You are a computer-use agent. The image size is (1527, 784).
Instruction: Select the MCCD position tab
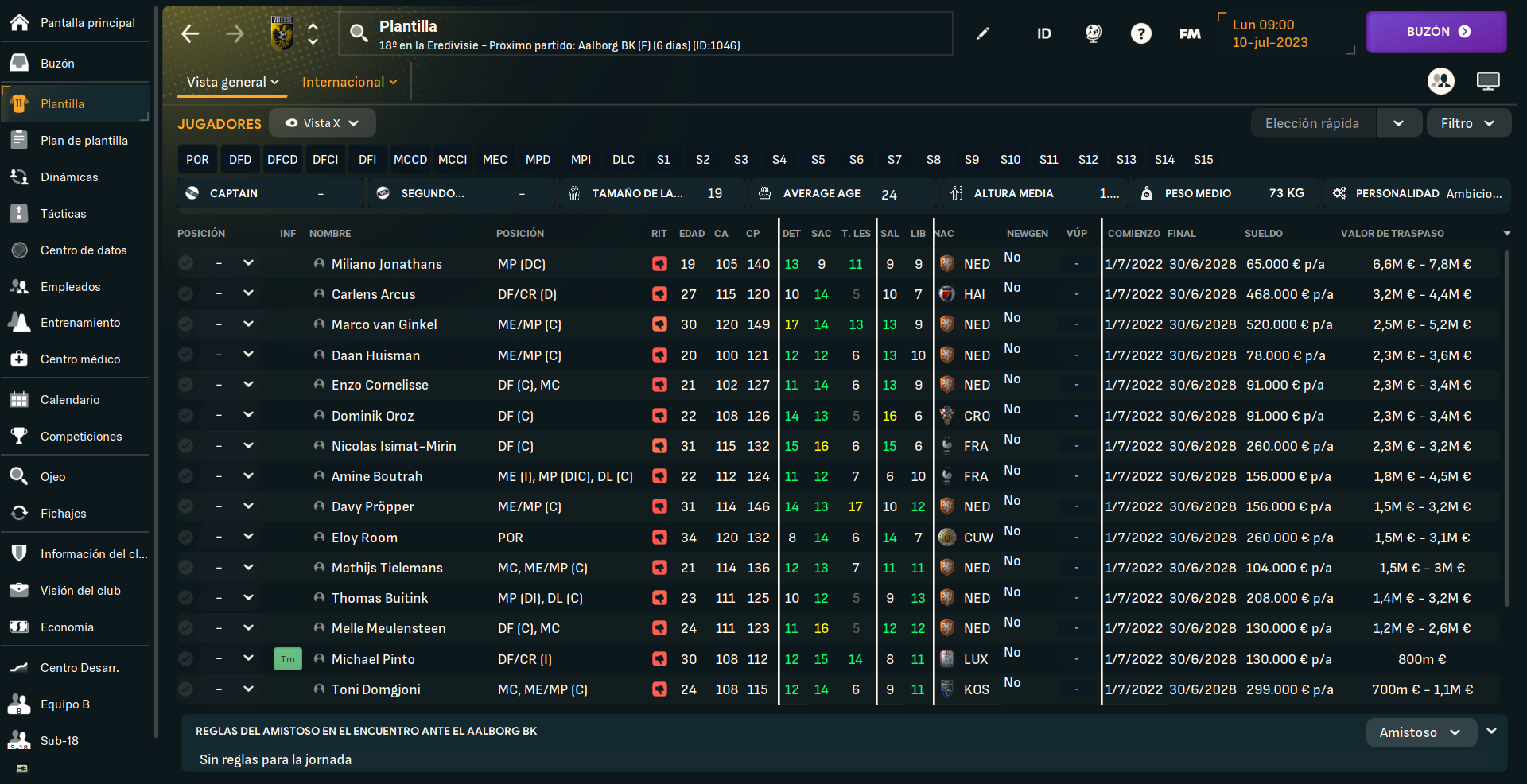click(410, 159)
